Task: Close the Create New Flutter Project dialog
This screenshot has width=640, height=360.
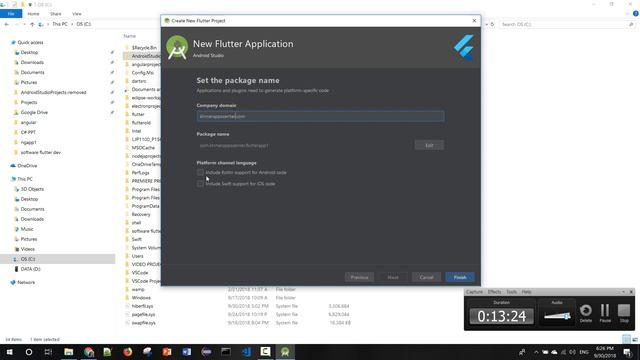Action: 474,20
